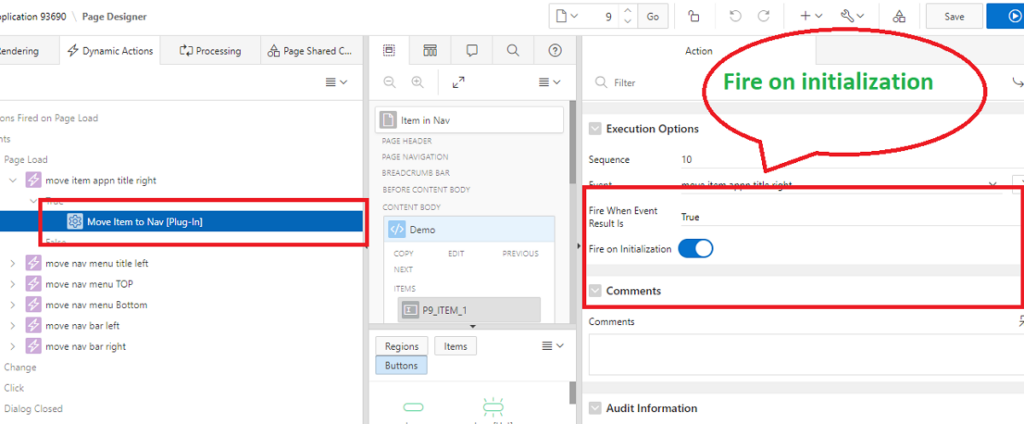The image size is (1024, 424).
Task: Click into the Comments text area
Action: click(x=800, y=354)
